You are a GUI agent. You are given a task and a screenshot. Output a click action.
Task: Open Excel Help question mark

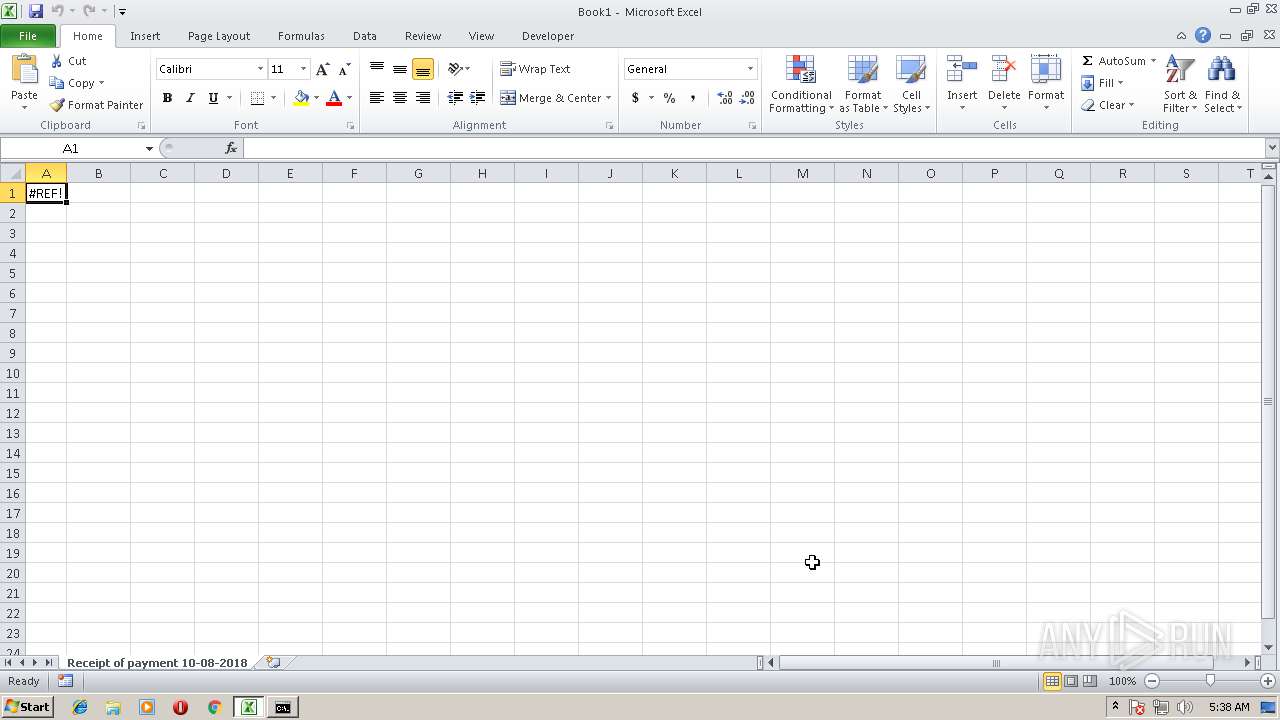coord(1203,36)
